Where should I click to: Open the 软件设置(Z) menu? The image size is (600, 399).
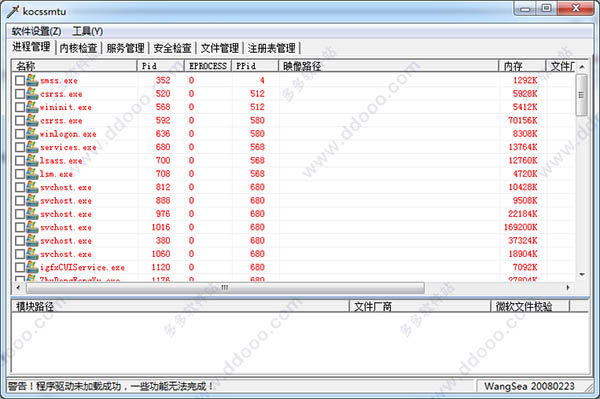tap(36, 31)
